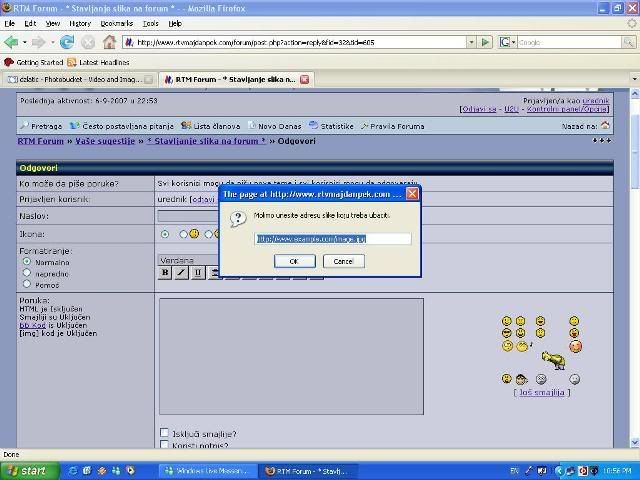Click the green Go button beside address bar
Image resolution: width=640 pixels, height=480 pixels.
coord(485,42)
